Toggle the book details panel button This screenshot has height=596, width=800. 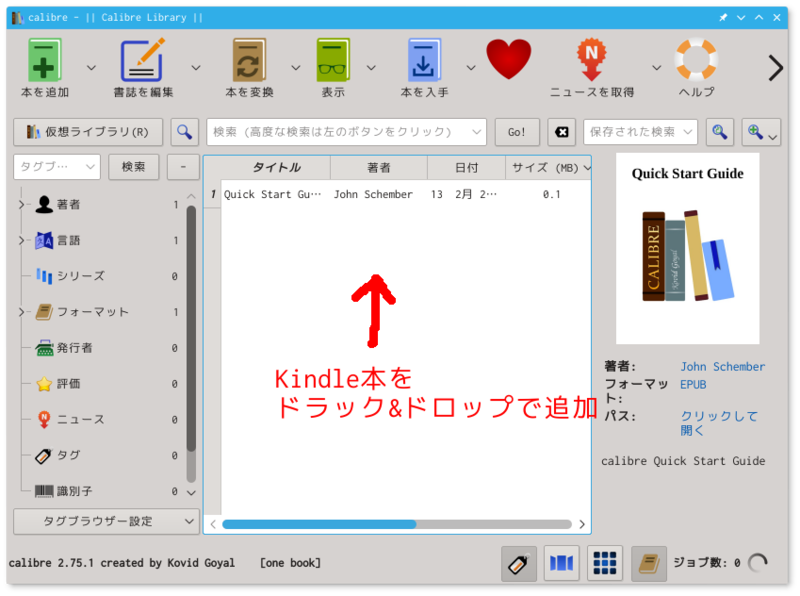(x=648, y=564)
